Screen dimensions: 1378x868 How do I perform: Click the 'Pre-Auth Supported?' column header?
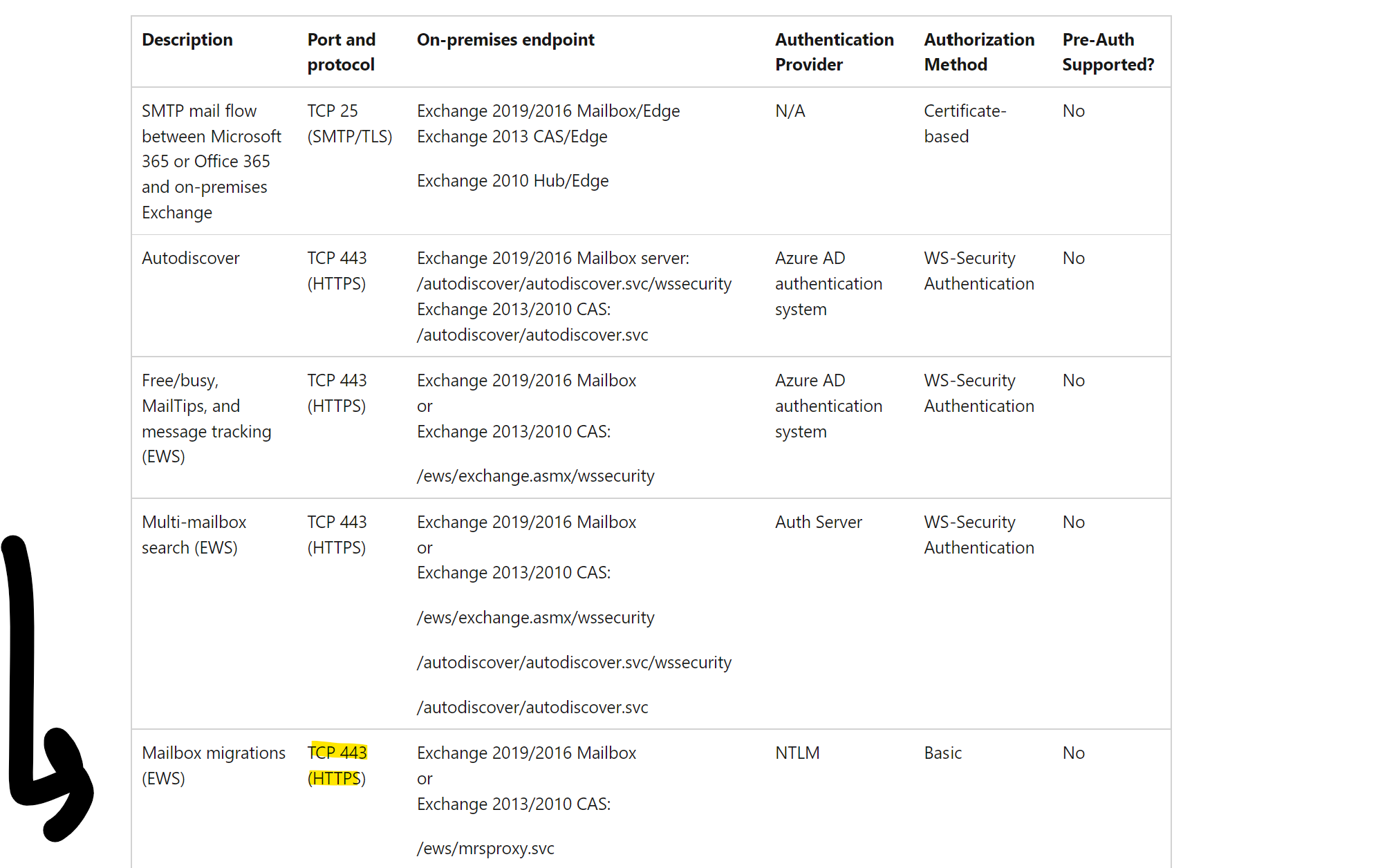tap(1108, 52)
